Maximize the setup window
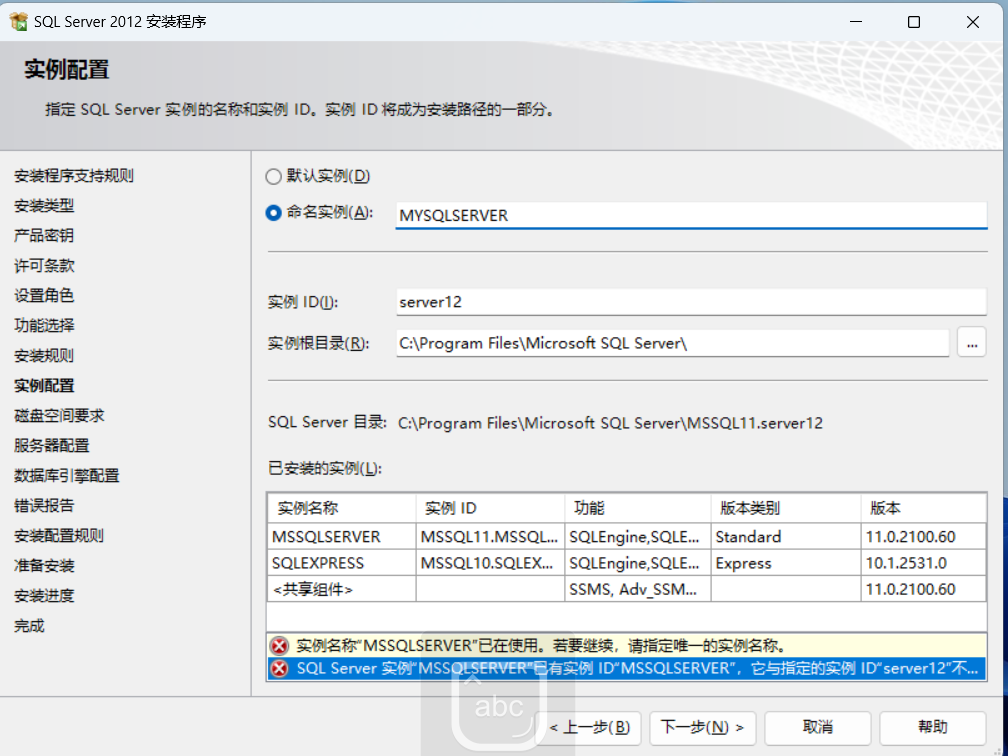 tap(914, 22)
